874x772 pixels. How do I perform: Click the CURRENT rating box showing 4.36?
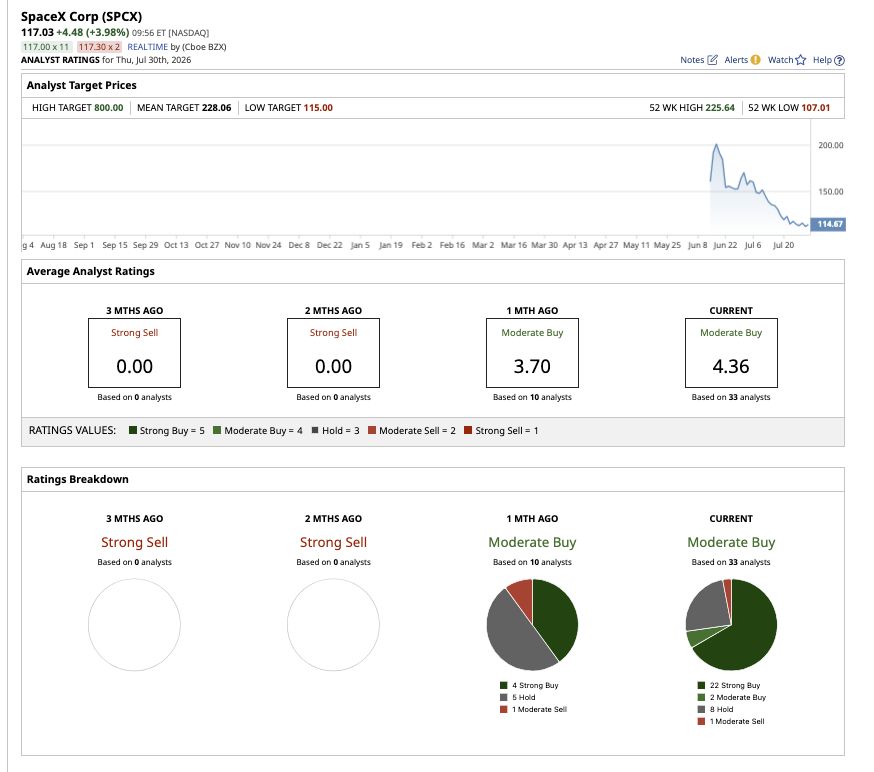[x=731, y=353]
